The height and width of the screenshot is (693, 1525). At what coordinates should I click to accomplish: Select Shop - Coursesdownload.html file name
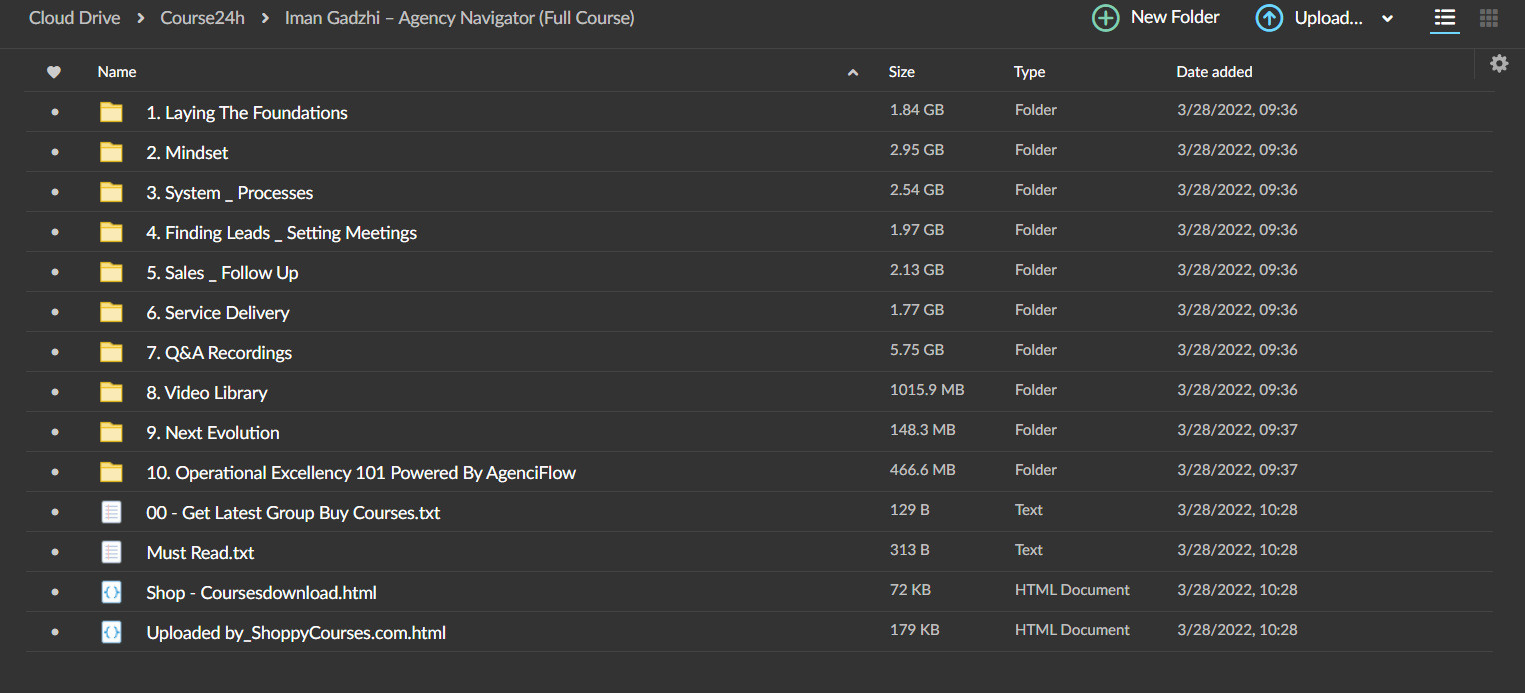[x=261, y=593]
